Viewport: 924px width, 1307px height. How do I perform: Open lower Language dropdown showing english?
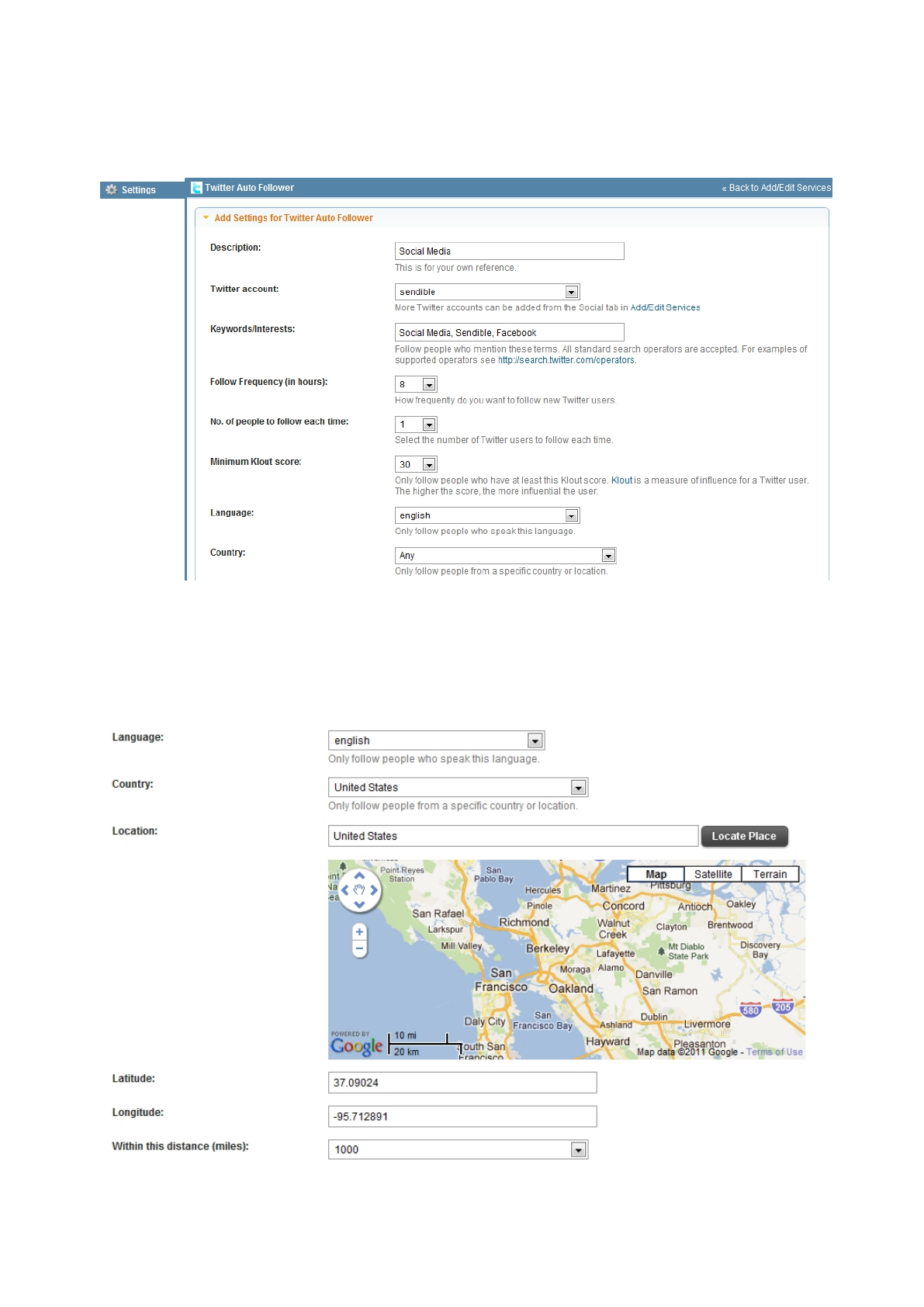point(437,740)
